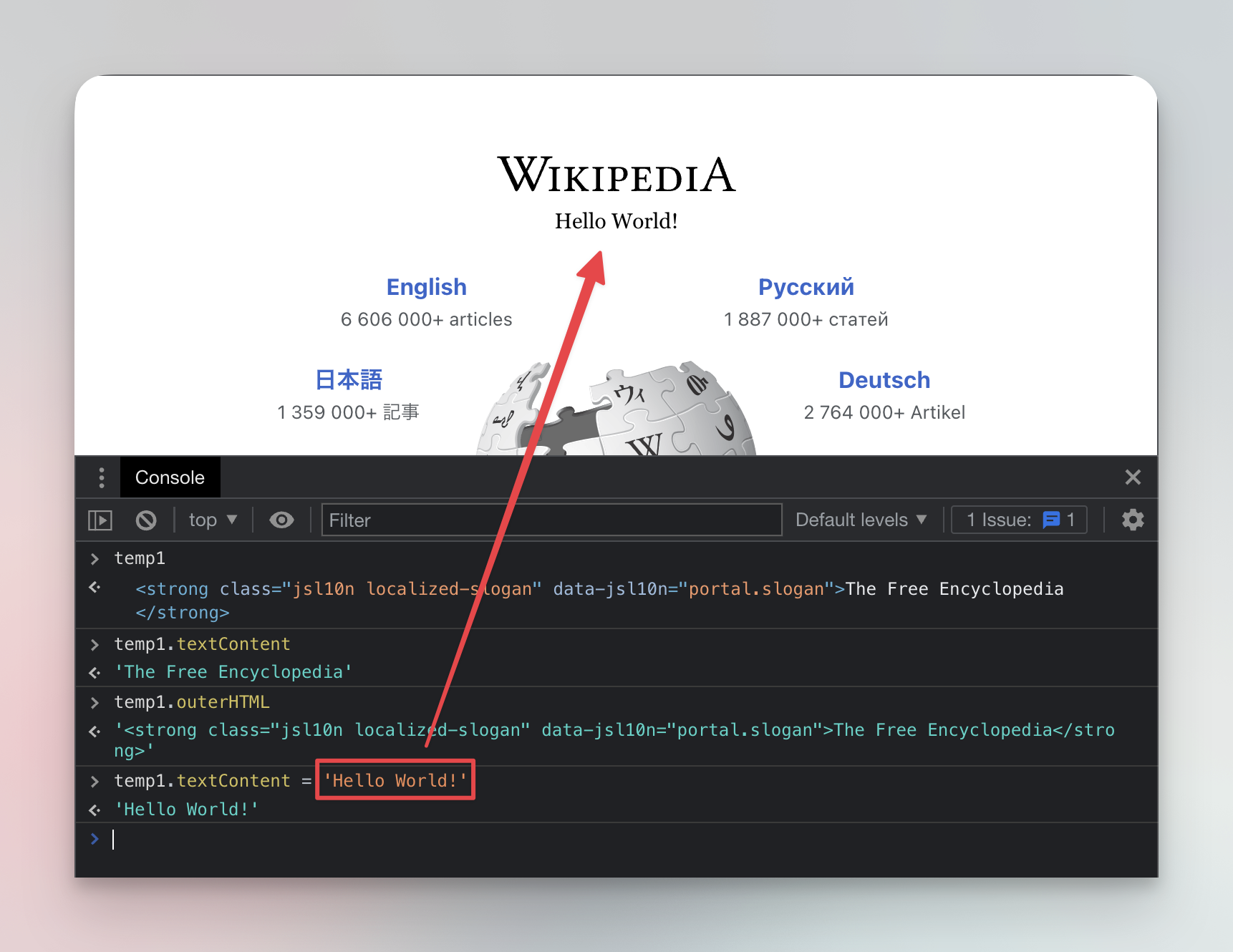The width and height of the screenshot is (1233, 952).
Task: Create a live expression with the eye icon
Action: (x=281, y=520)
